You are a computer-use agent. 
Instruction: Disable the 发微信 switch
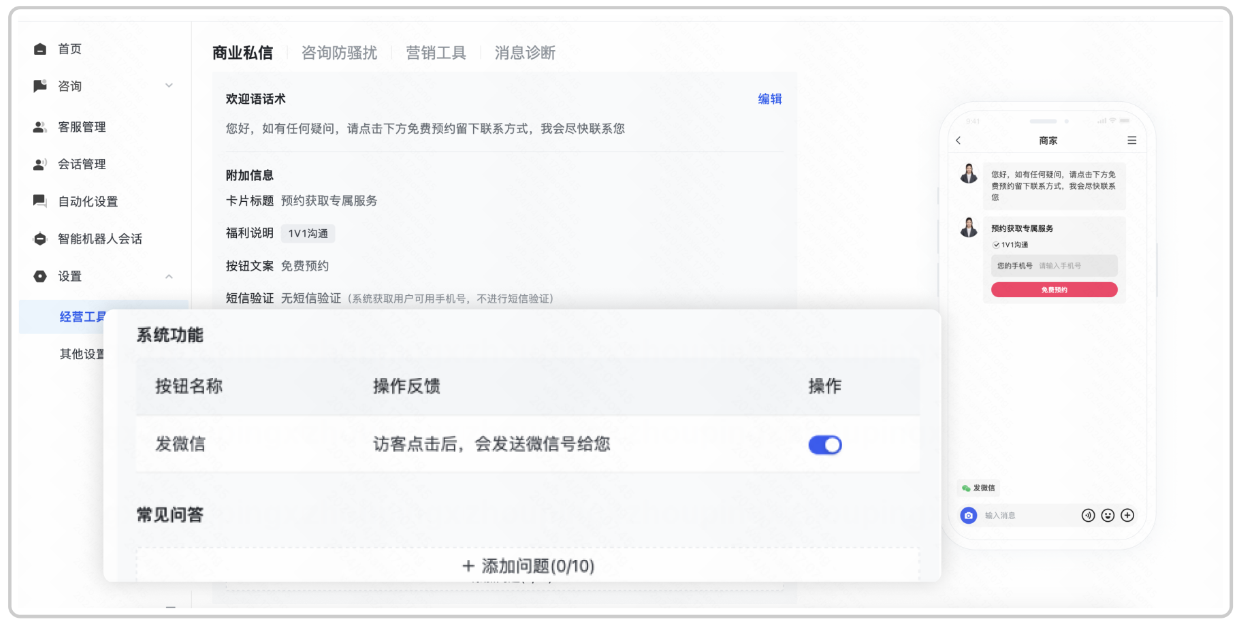823,444
